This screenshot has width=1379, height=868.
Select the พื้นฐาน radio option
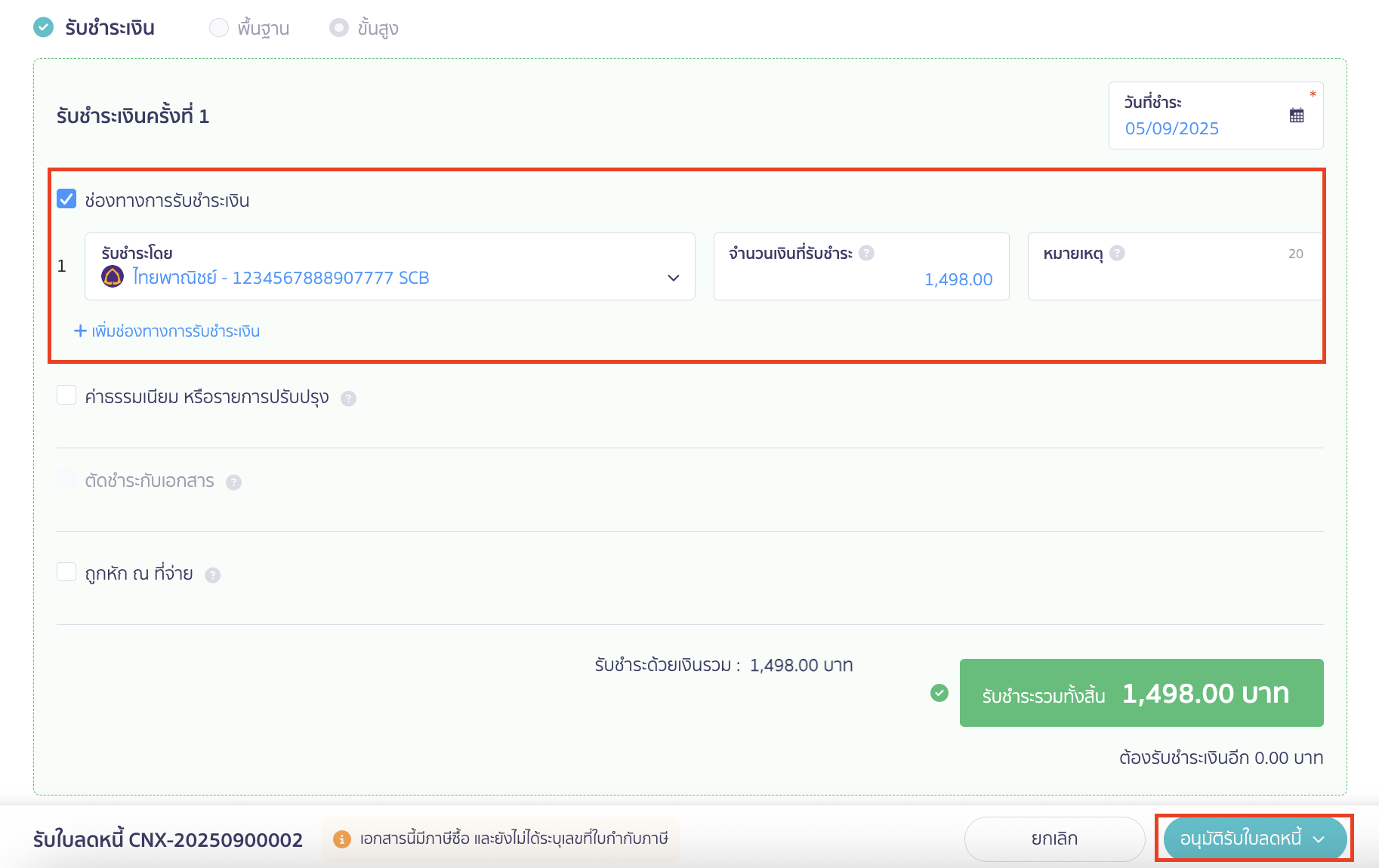pyautogui.click(x=219, y=28)
